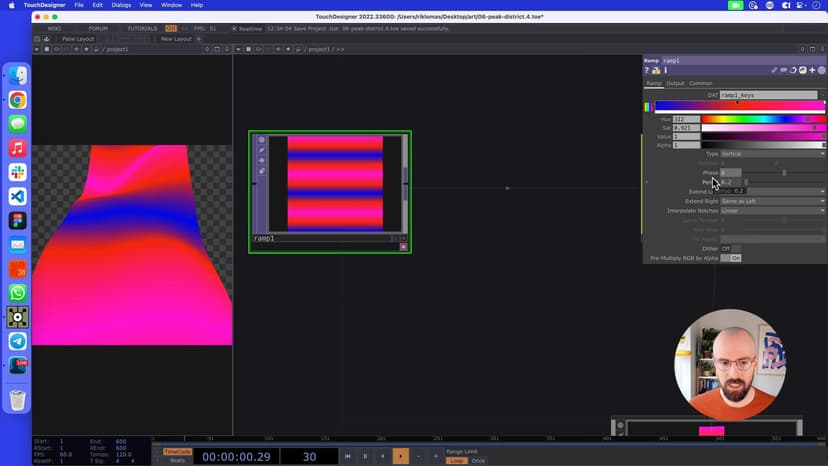Image resolution: width=828 pixels, height=466 pixels.
Task: Toggle the Realtime checkbox
Action: (x=234, y=28)
